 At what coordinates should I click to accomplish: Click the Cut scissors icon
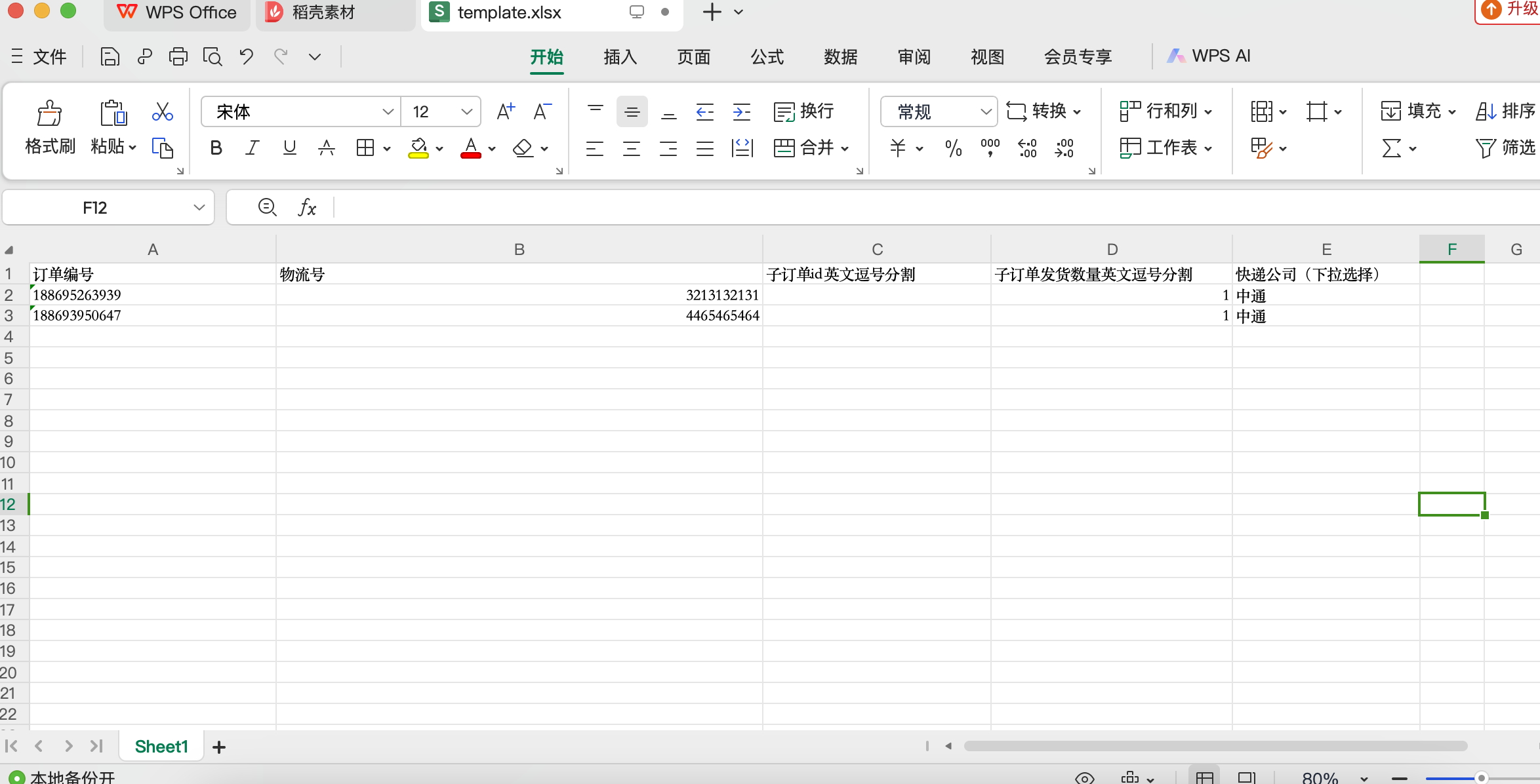(x=162, y=111)
